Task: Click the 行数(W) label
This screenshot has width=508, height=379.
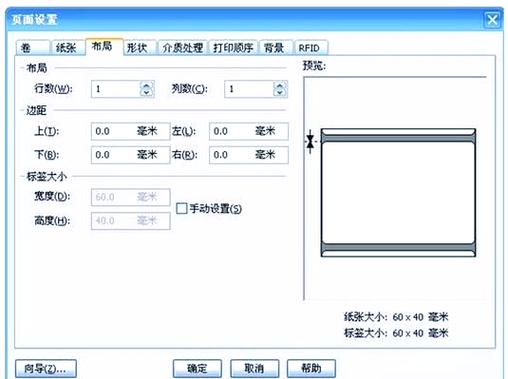Action: click(53, 89)
